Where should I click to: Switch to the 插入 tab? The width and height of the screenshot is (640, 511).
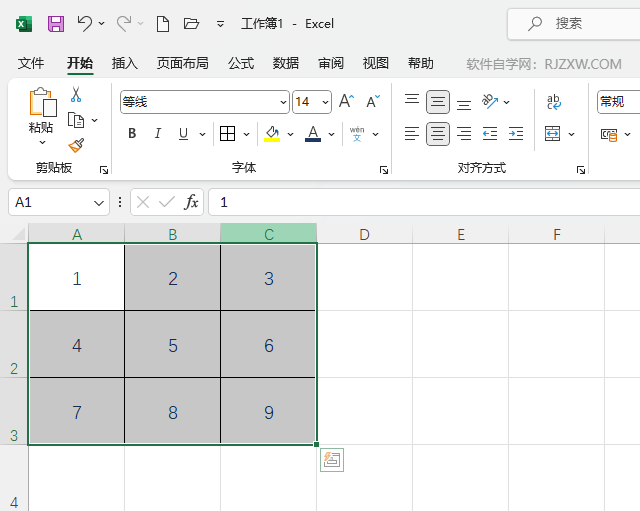click(125, 63)
